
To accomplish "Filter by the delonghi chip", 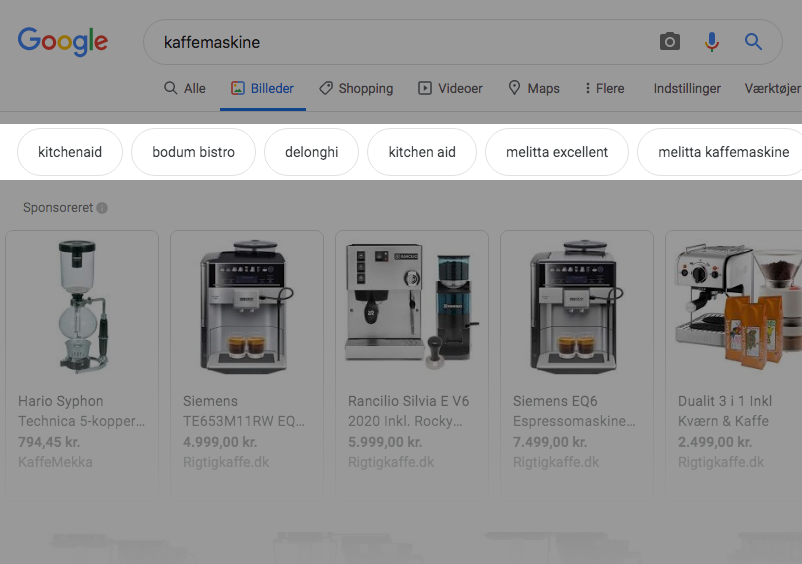I will coord(311,152).
